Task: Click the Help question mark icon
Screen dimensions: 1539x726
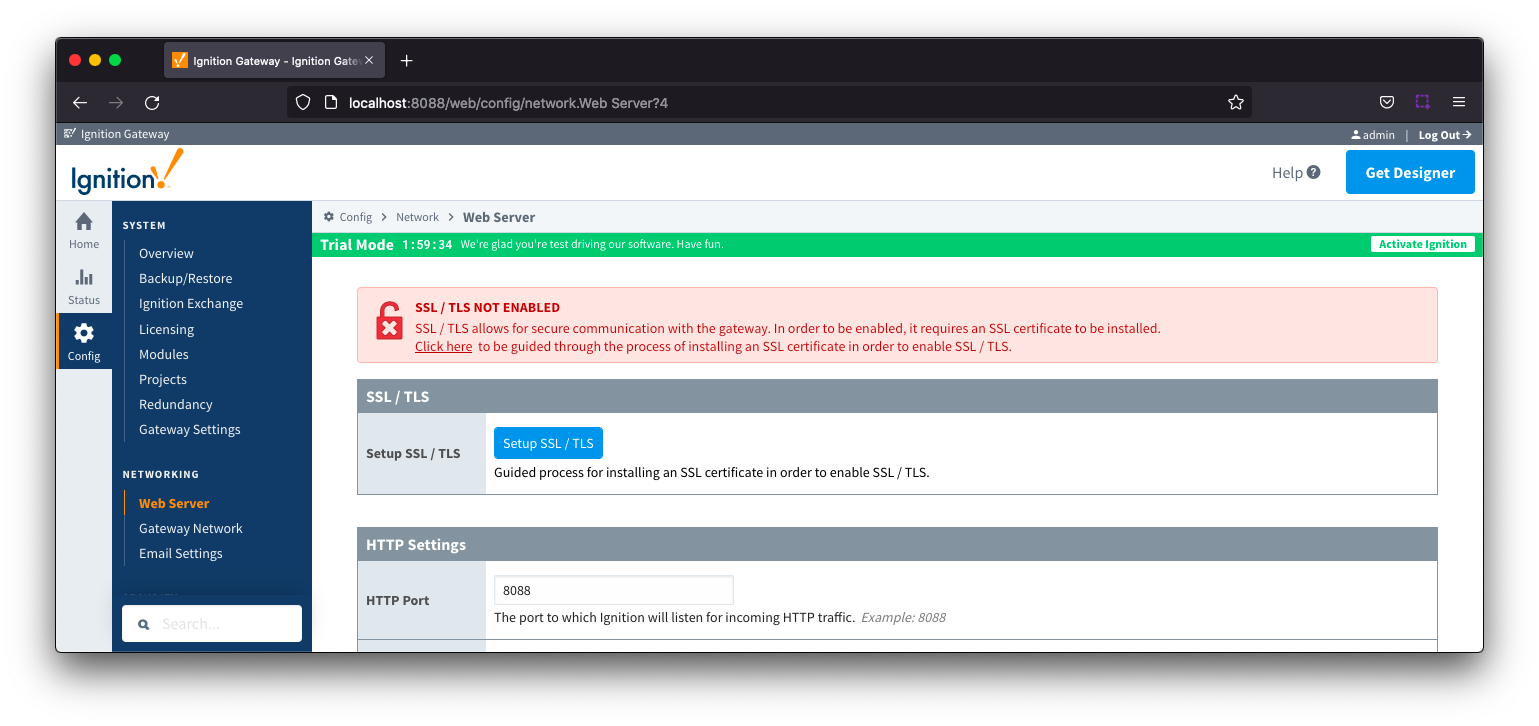Action: (1314, 172)
